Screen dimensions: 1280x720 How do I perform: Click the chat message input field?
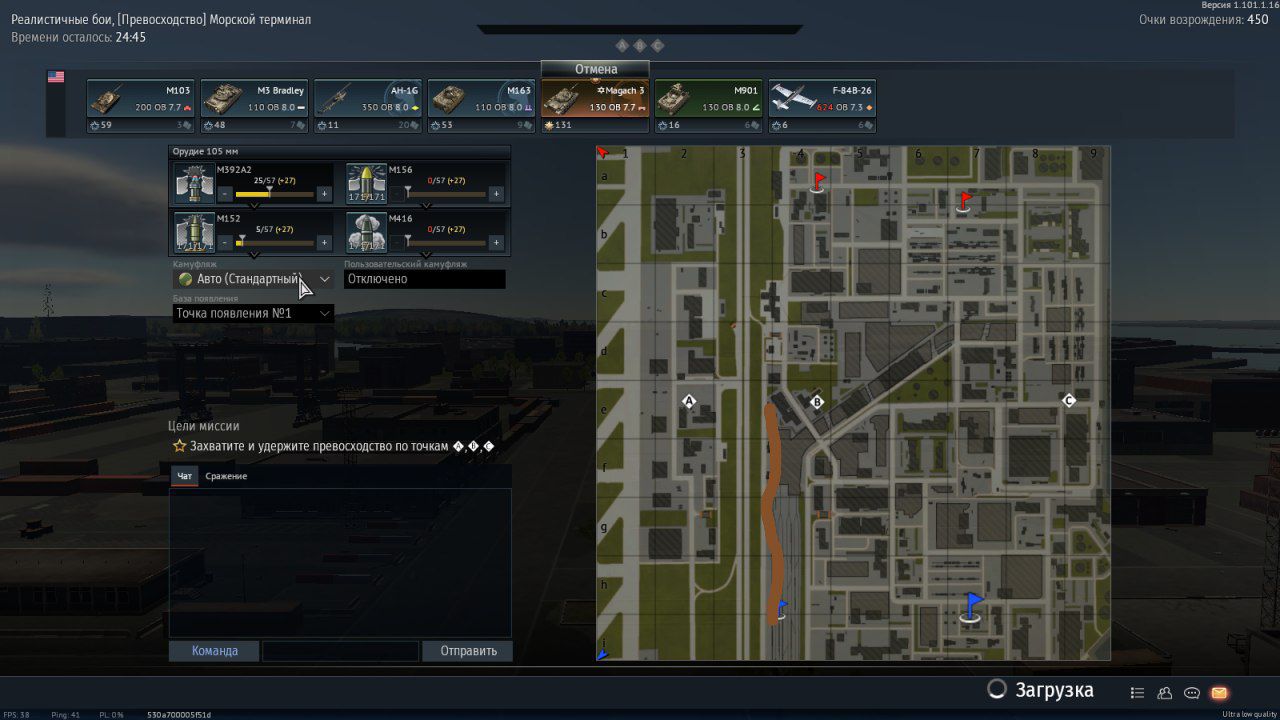(x=341, y=651)
